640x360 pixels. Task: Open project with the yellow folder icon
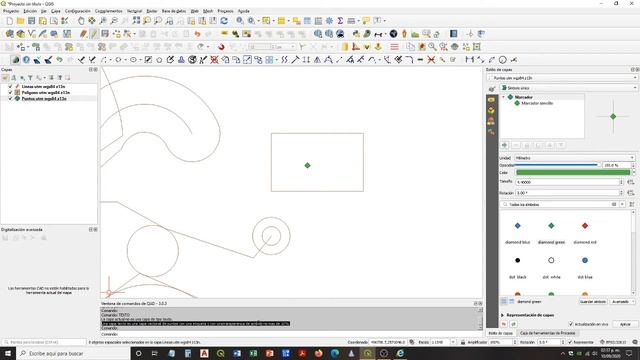tap(20, 21)
